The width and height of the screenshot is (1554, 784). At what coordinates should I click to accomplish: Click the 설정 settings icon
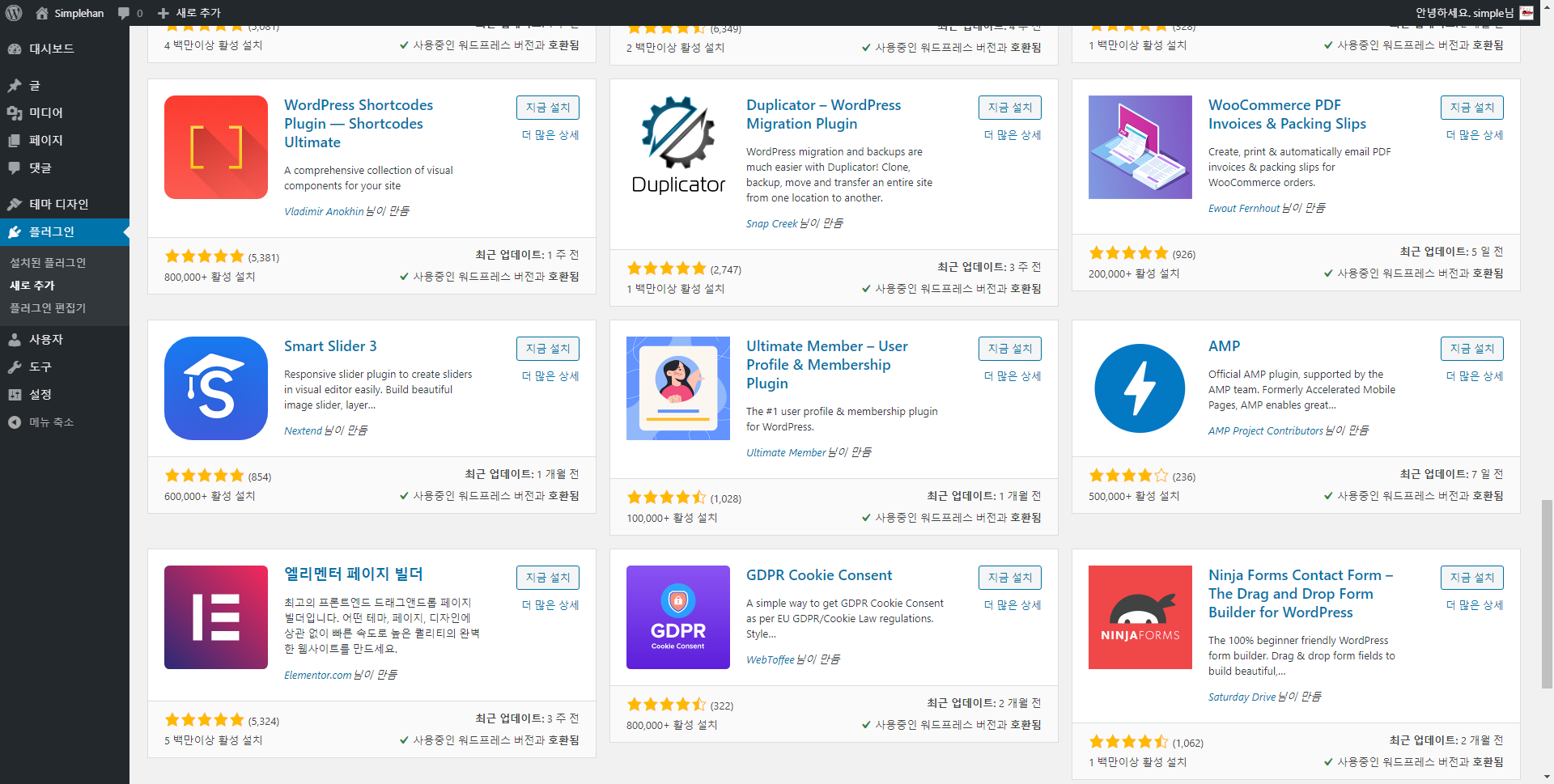(x=15, y=394)
